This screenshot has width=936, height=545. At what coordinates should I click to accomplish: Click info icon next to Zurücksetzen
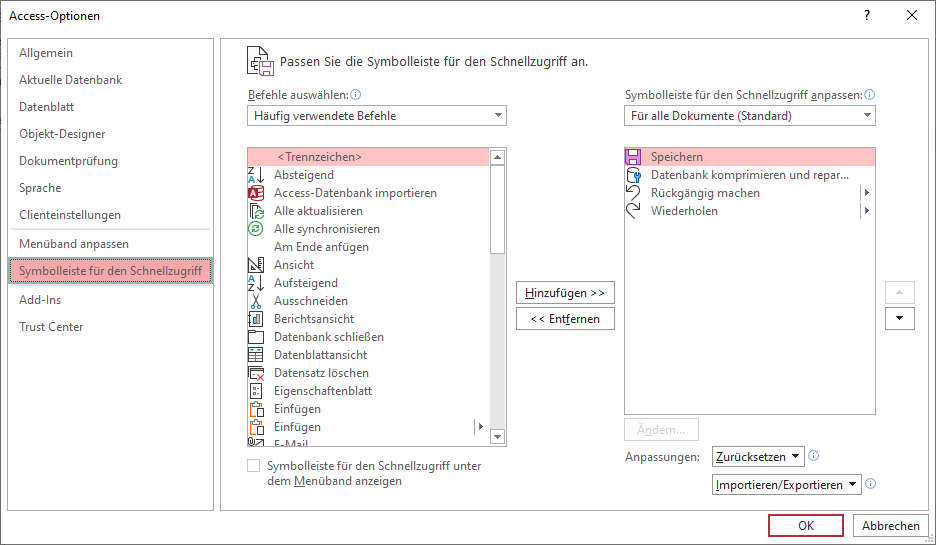pos(813,455)
